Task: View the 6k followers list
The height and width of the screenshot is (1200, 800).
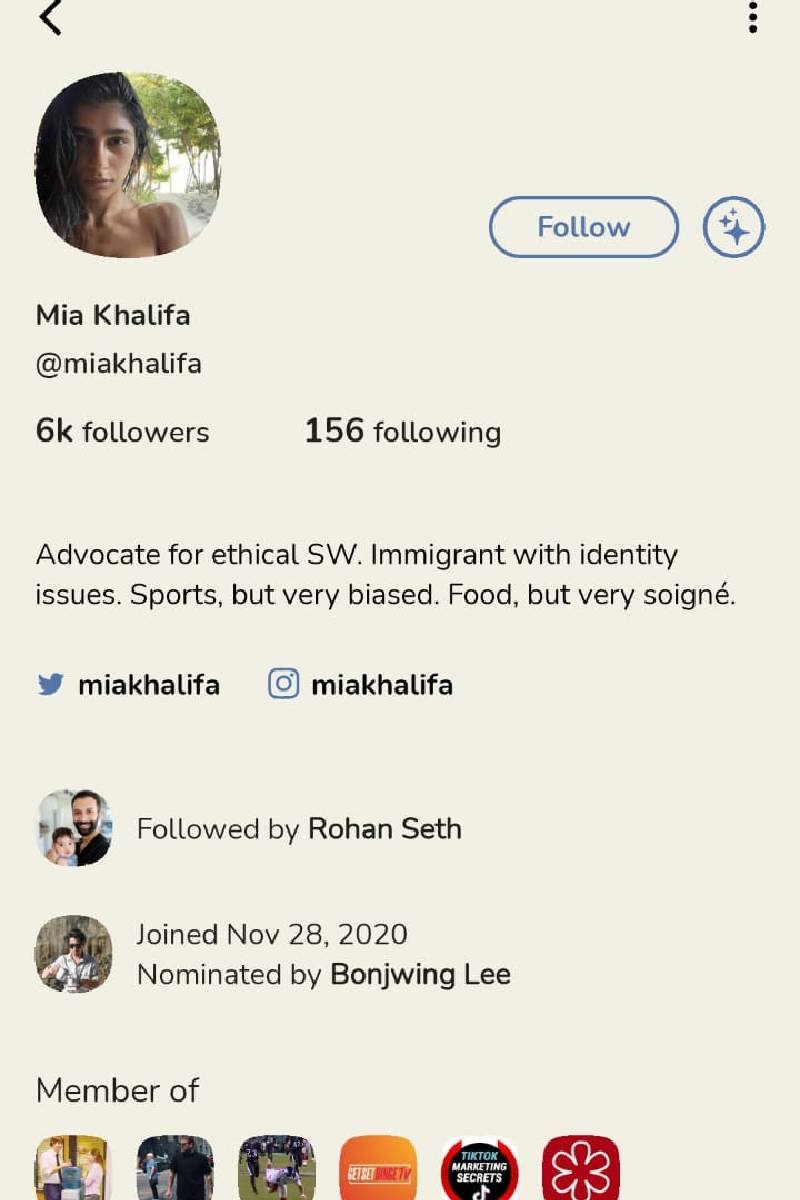Action: pyautogui.click(x=122, y=431)
